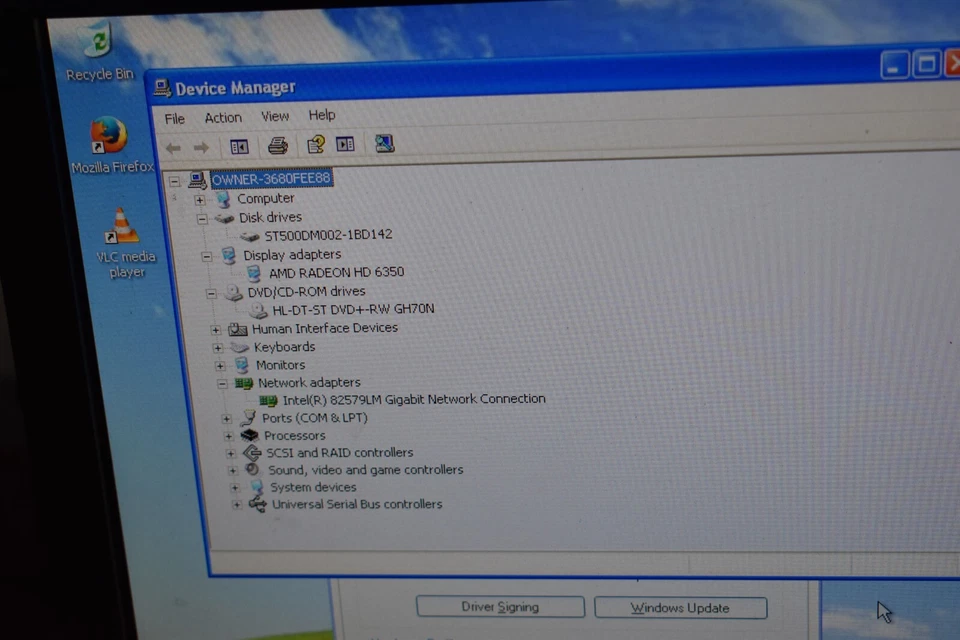Click the Properties toolbar icon
This screenshot has height=640, width=960.
point(345,145)
